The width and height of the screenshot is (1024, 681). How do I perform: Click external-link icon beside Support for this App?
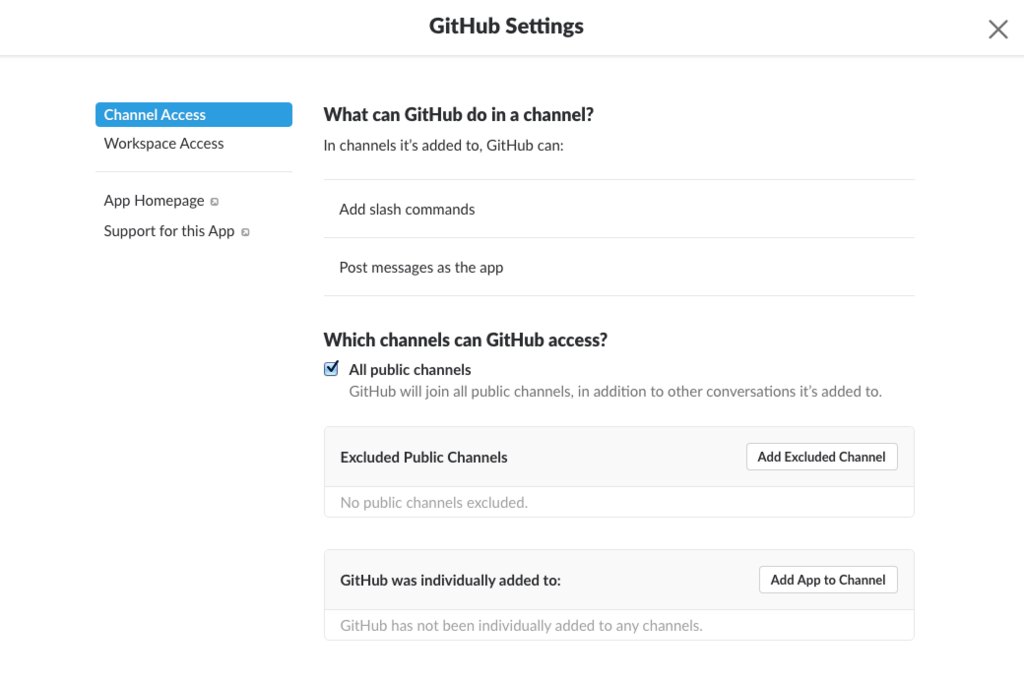click(x=245, y=232)
